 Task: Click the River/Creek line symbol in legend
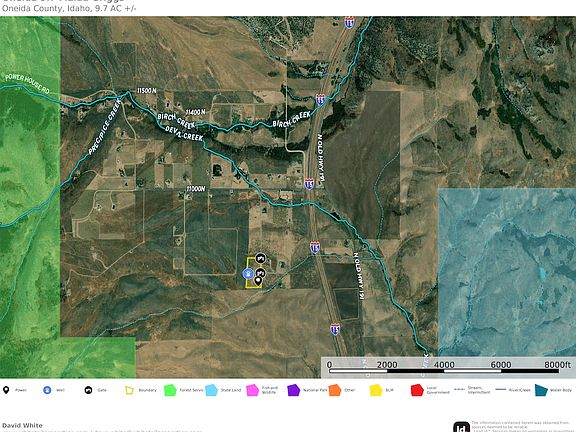point(501,389)
